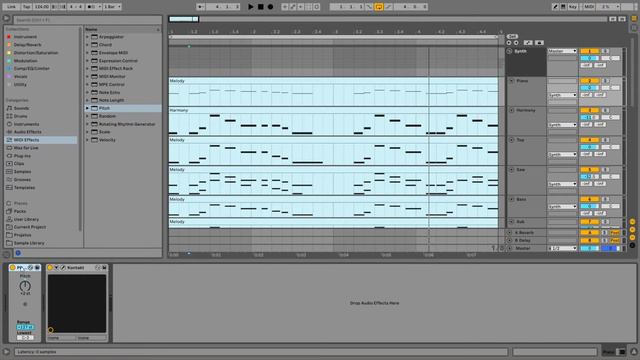The height and width of the screenshot is (360, 640).
Task: Solo the Bass track
Action: (x=605, y=199)
